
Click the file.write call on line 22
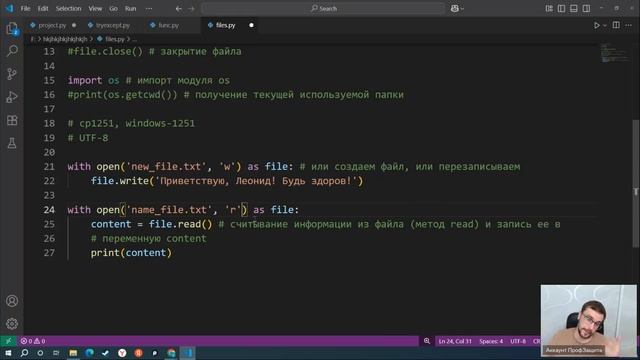[227, 181]
